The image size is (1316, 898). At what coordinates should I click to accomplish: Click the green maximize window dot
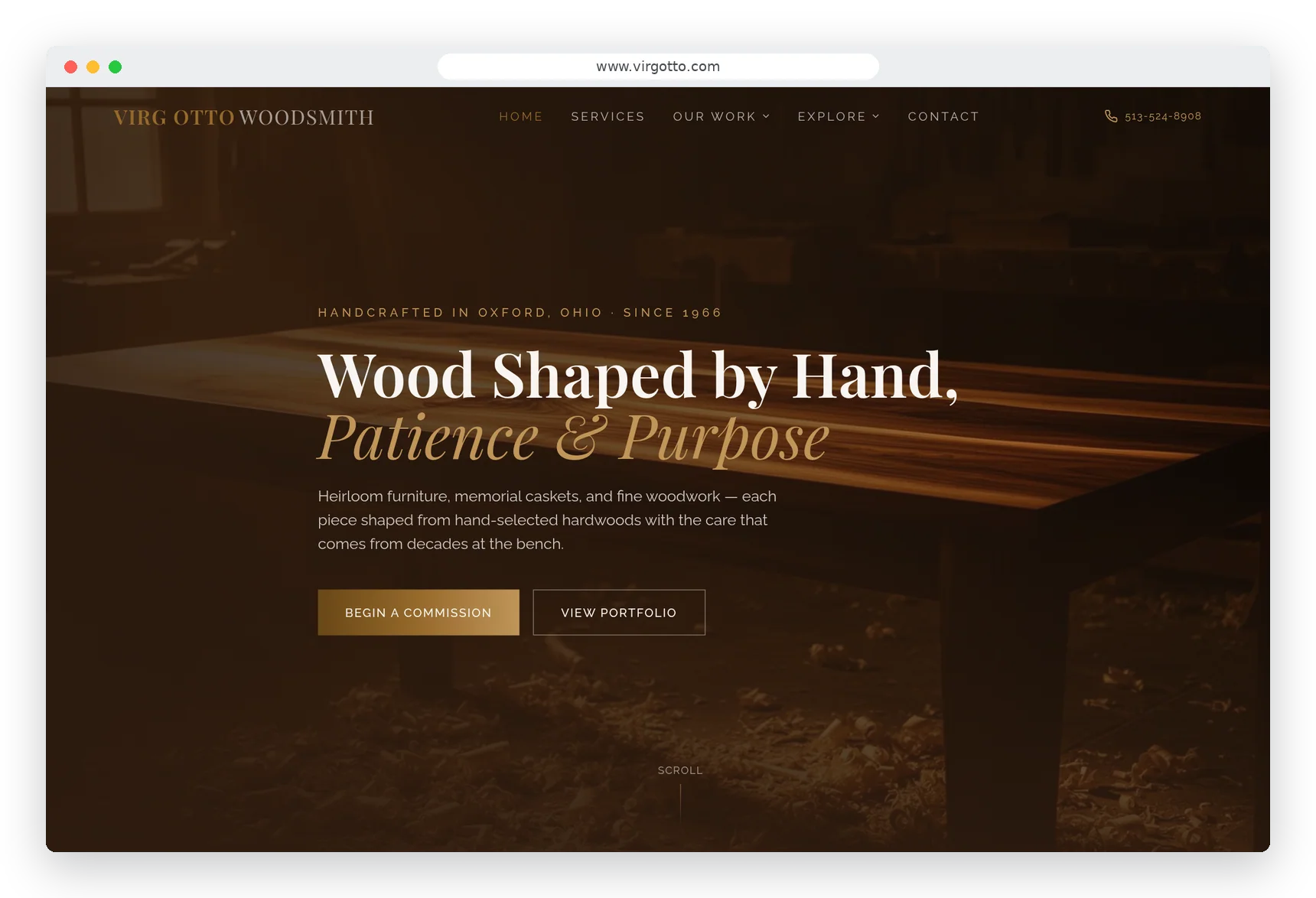(116, 67)
